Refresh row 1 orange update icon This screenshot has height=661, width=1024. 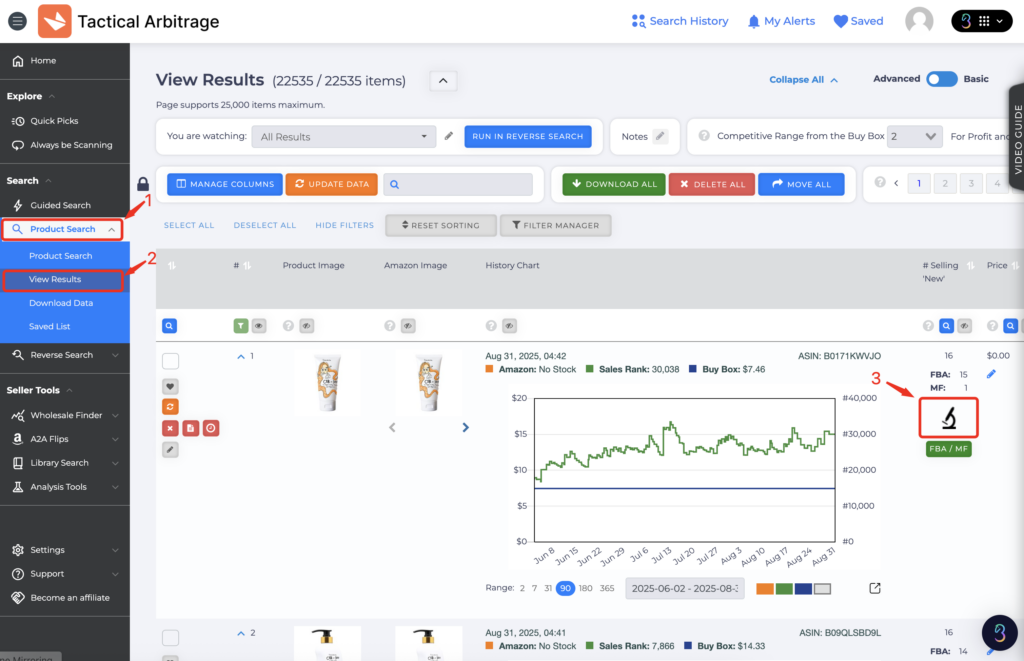pyautogui.click(x=170, y=407)
